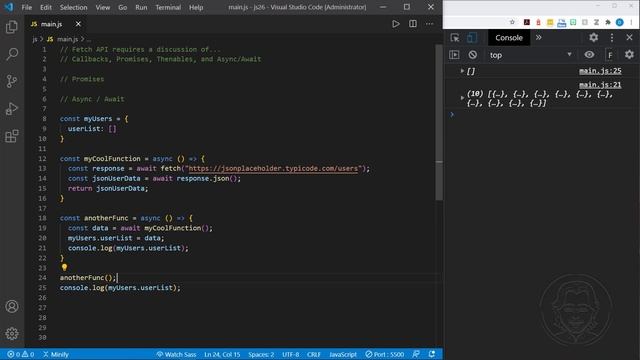
Task: Open the Help menu
Action: point(196,7)
